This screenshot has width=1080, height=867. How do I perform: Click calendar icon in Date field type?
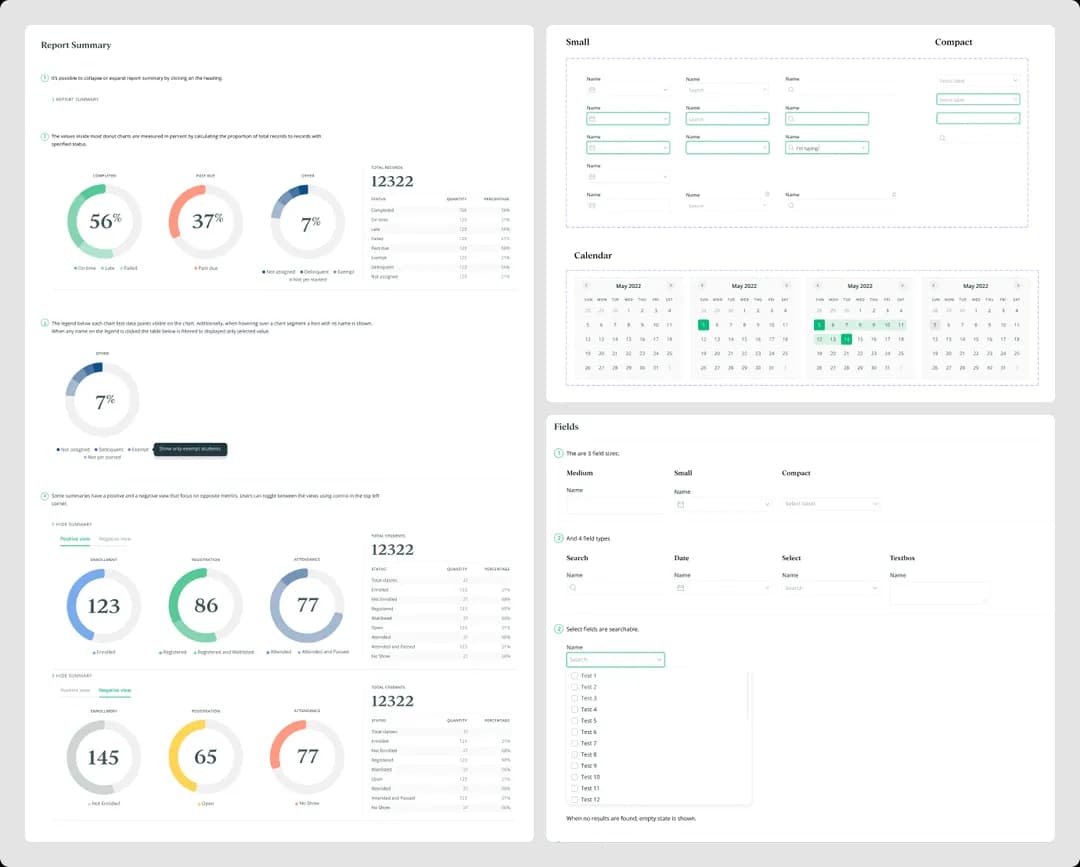coord(681,588)
